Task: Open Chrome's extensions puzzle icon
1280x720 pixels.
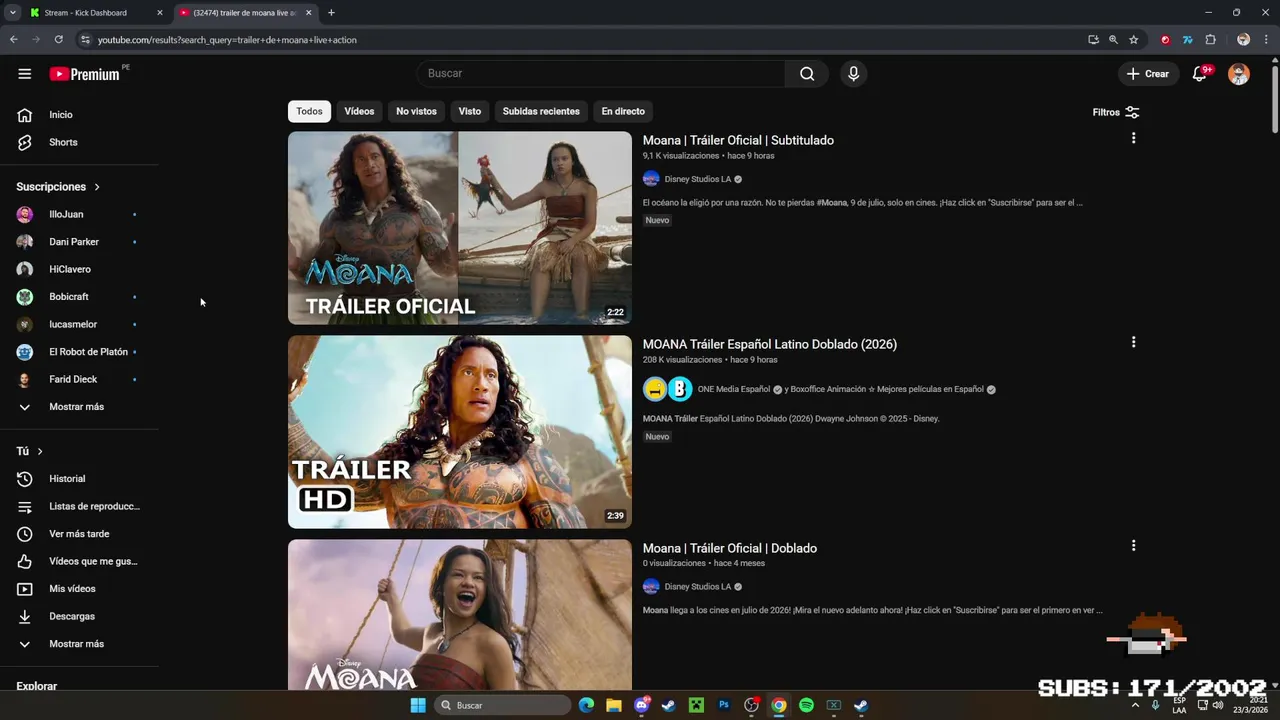Action: (x=1210, y=40)
